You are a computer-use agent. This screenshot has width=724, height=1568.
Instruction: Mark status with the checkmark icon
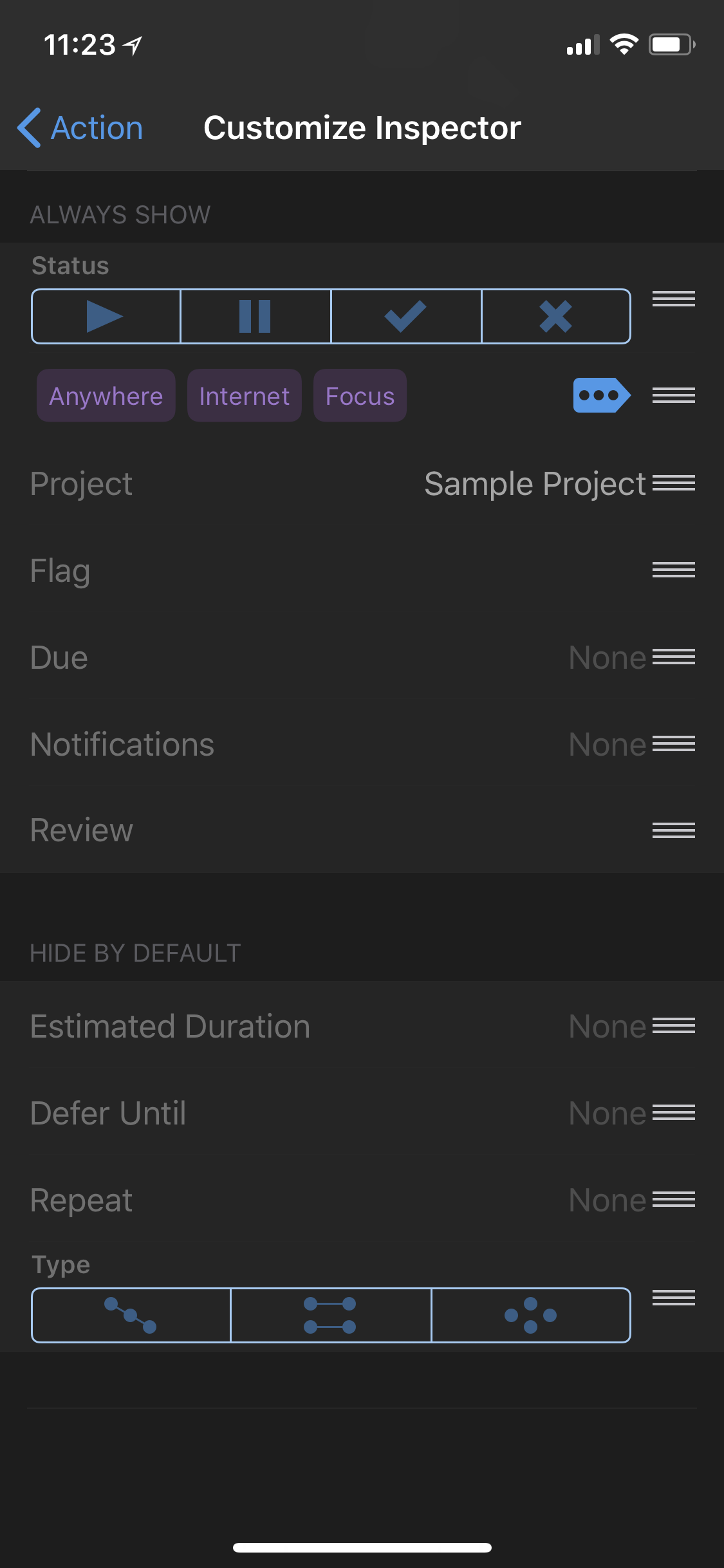[405, 317]
